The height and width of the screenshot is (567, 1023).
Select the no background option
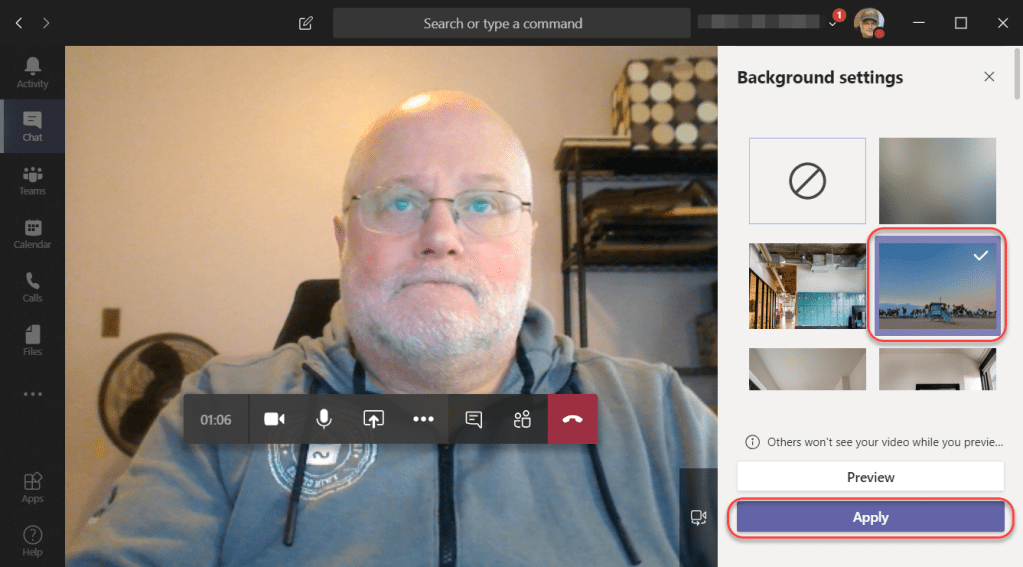pos(807,181)
